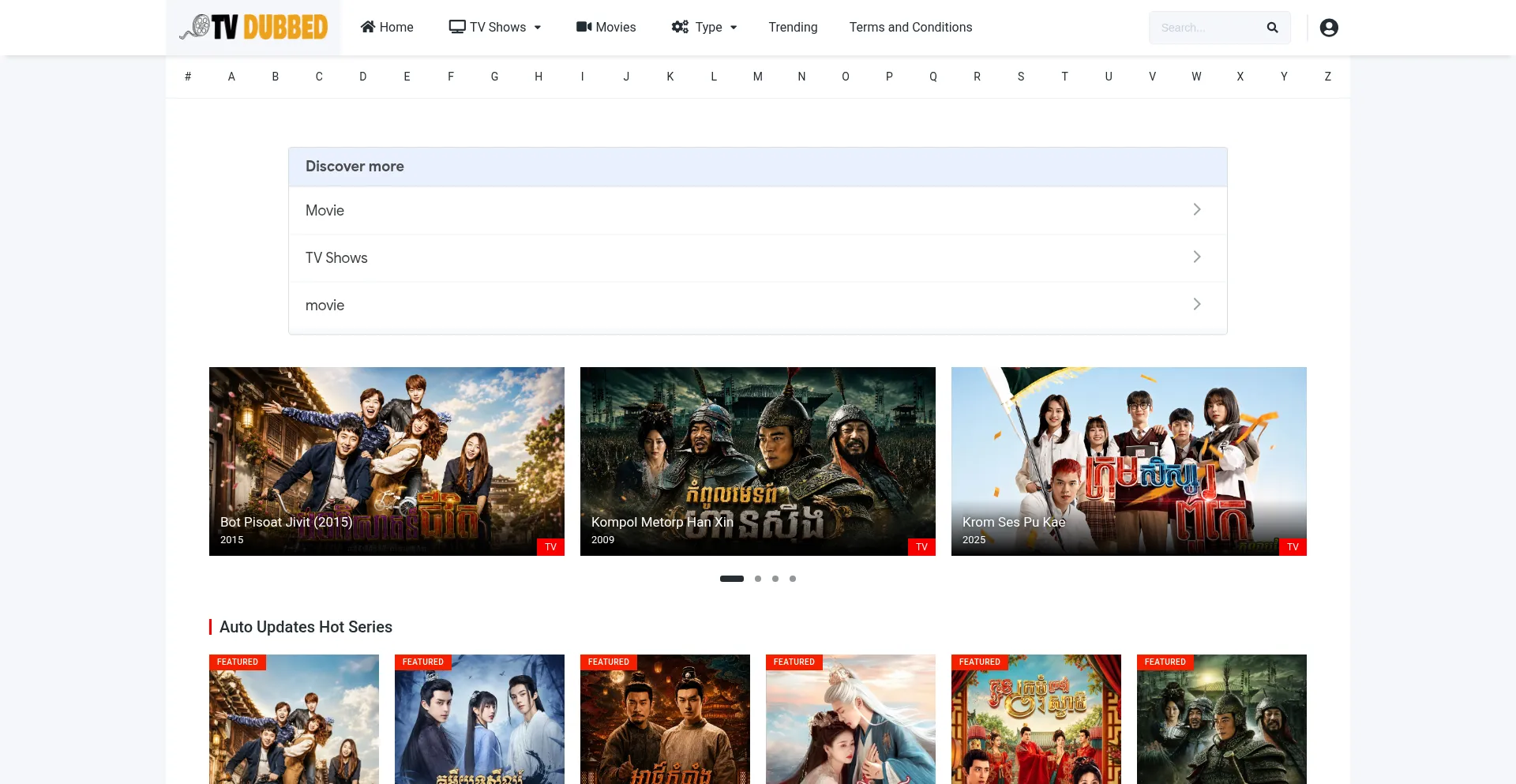Filter titles by letter R
The height and width of the screenshot is (784, 1516).
977,77
